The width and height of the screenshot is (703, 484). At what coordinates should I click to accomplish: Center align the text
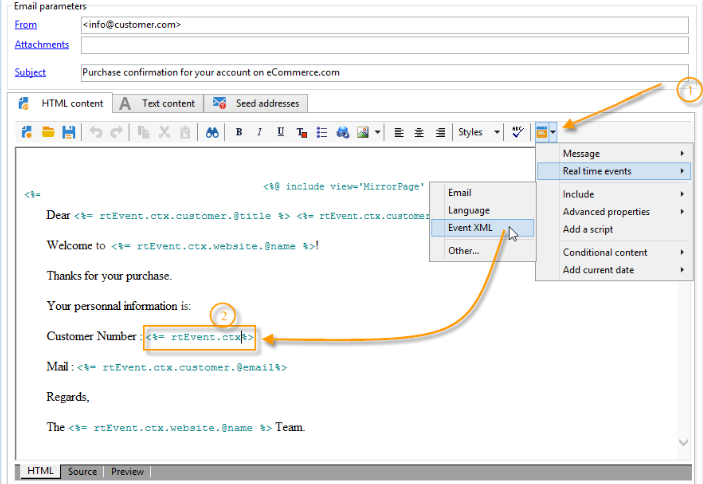pos(419,132)
